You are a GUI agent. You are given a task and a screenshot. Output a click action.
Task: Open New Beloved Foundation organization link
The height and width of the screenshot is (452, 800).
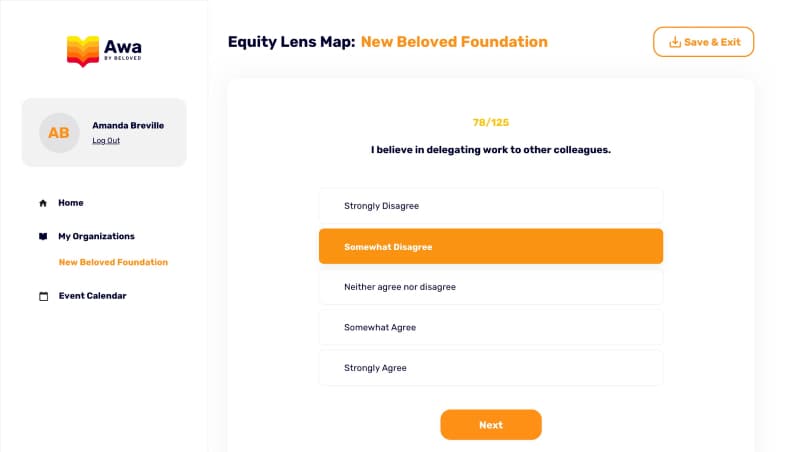click(x=113, y=262)
